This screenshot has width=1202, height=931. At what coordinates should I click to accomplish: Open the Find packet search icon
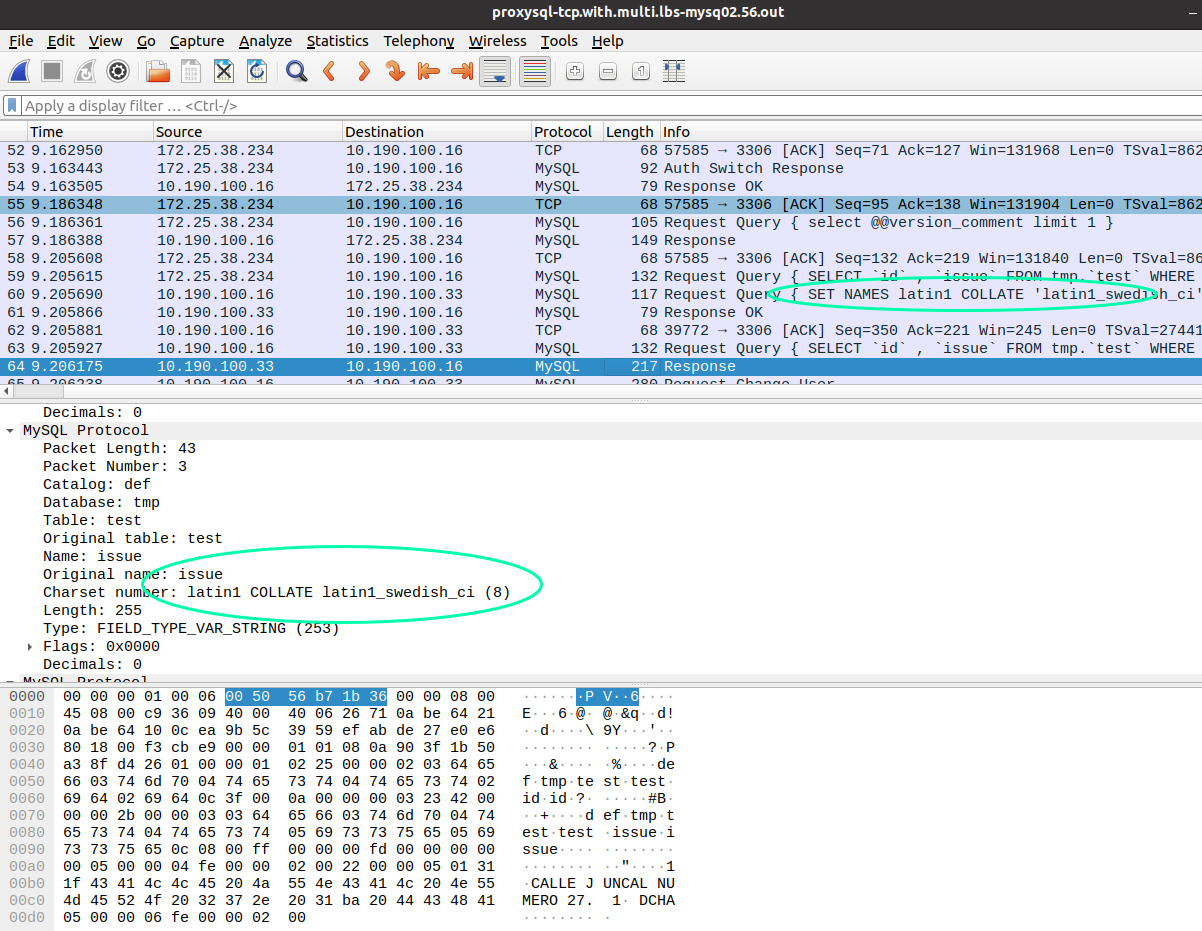[x=294, y=71]
